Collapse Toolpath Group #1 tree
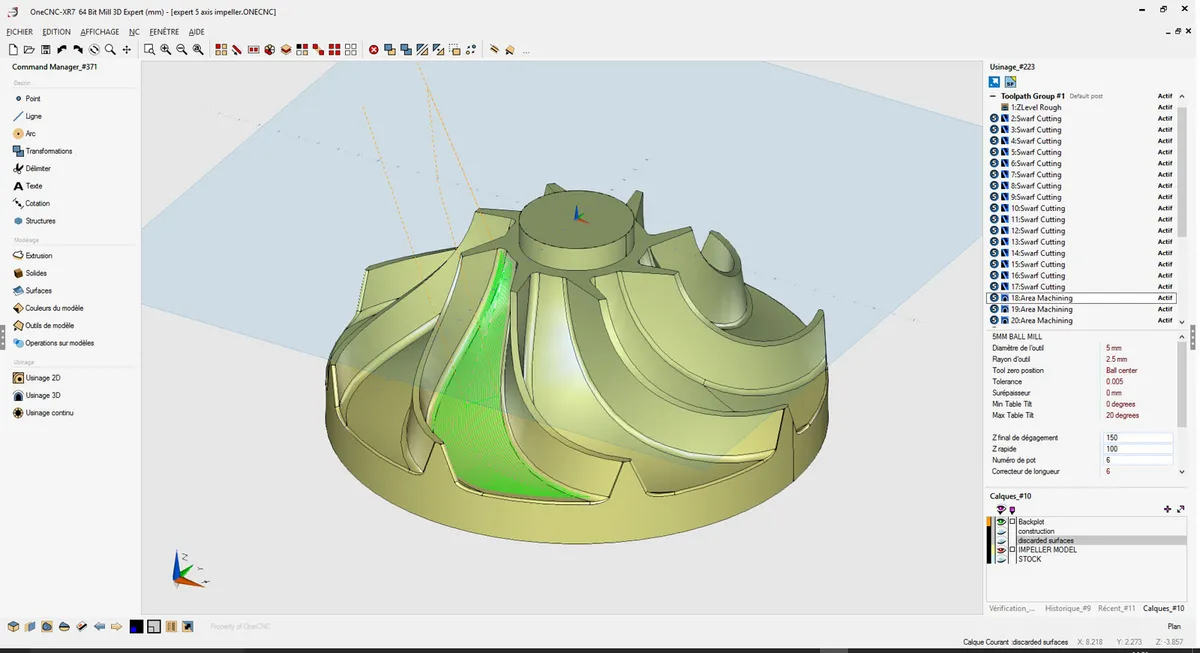Viewport: 1200px width, 653px height. tap(992, 96)
